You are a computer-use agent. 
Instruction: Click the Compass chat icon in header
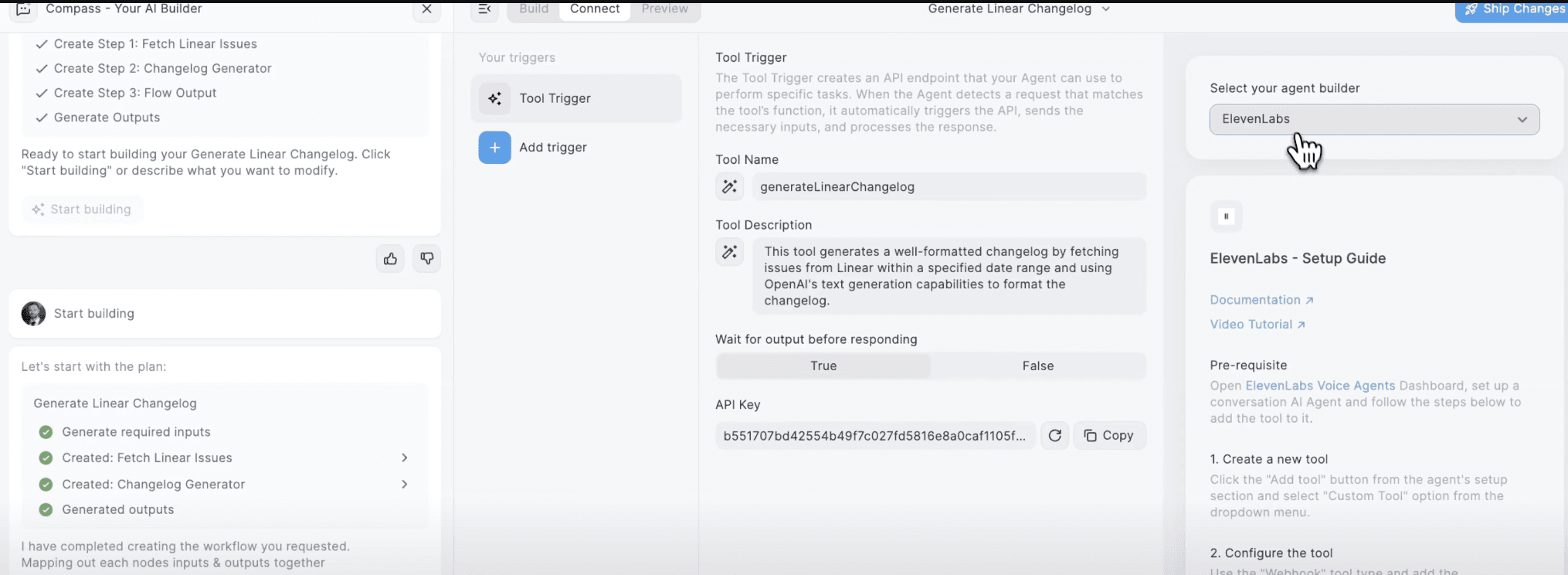pyautogui.click(x=23, y=9)
